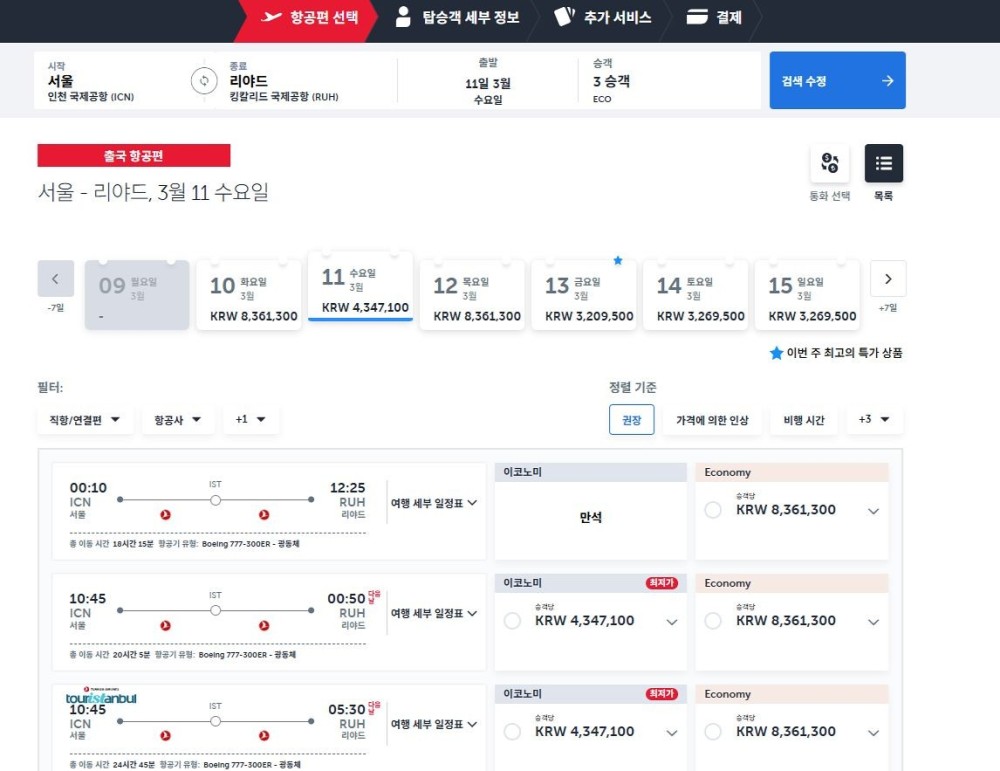Select the March 10 Tuesday date tab
This screenshot has width=1000, height=771.
[x=248, y=295]
